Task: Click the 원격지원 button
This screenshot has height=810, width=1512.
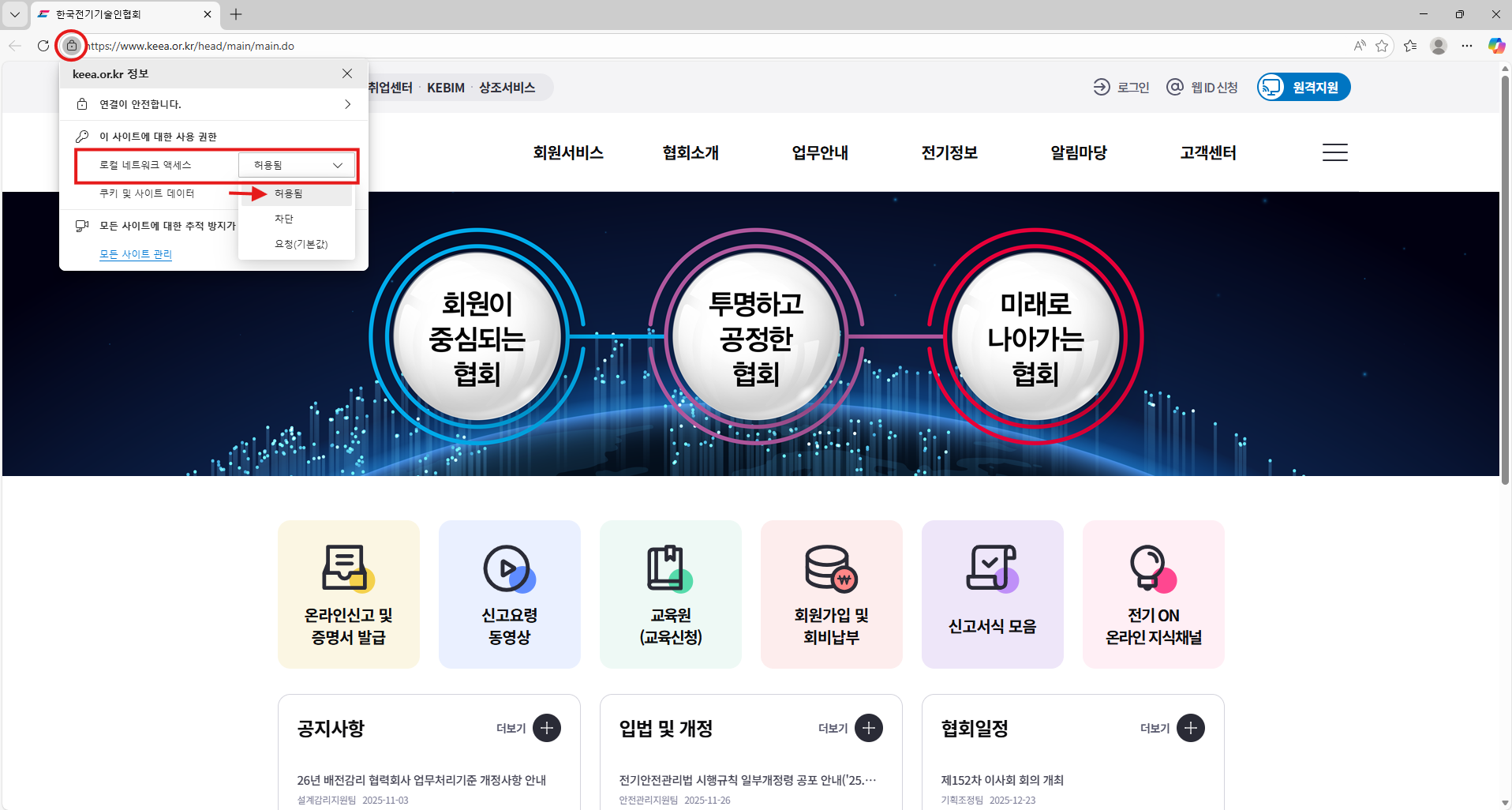Action: point(1304,87)
